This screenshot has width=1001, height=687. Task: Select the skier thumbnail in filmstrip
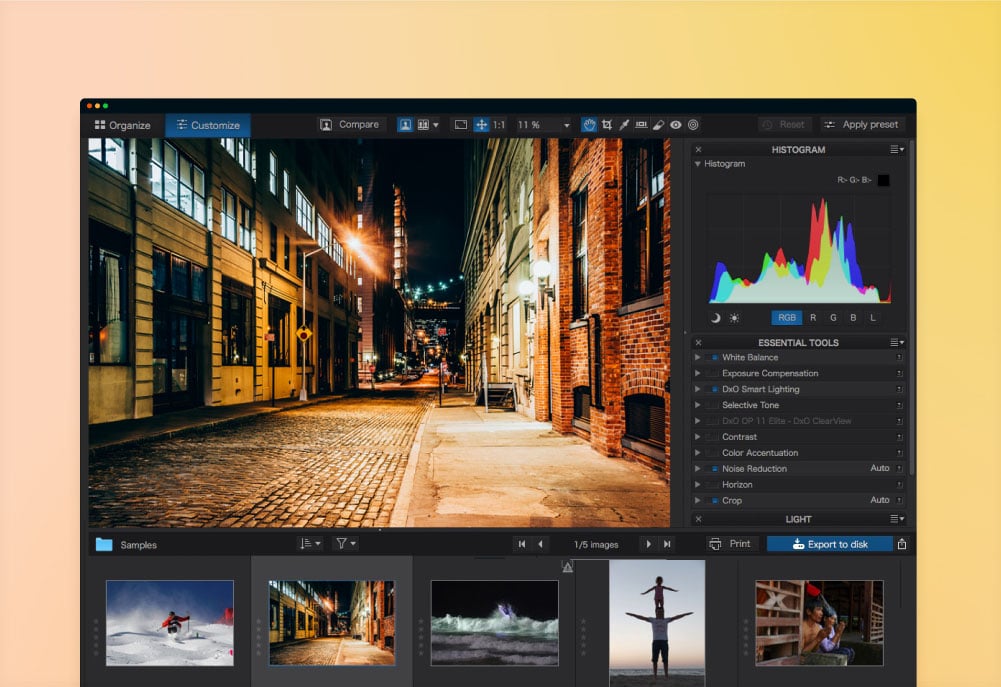(170, 622)
